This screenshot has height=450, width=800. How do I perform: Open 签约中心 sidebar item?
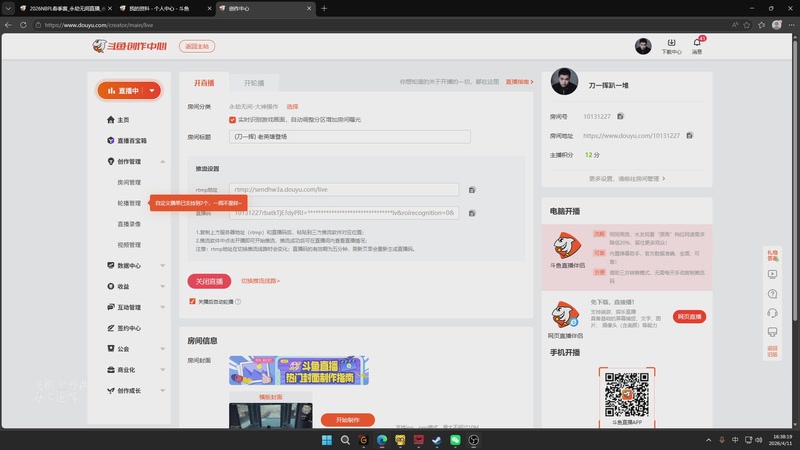coord(124,328)
